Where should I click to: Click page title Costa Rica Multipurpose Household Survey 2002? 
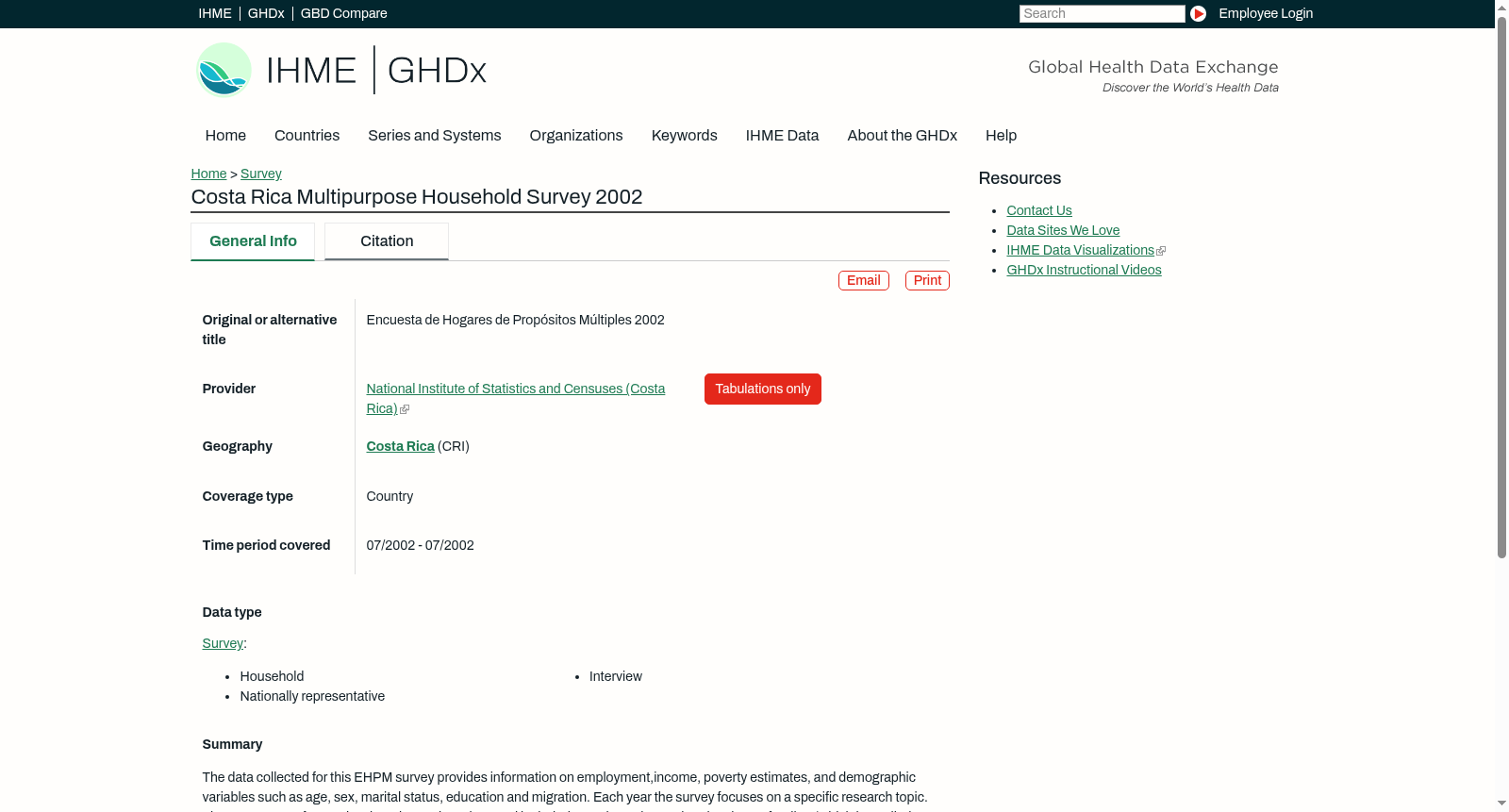pos(417,197)
